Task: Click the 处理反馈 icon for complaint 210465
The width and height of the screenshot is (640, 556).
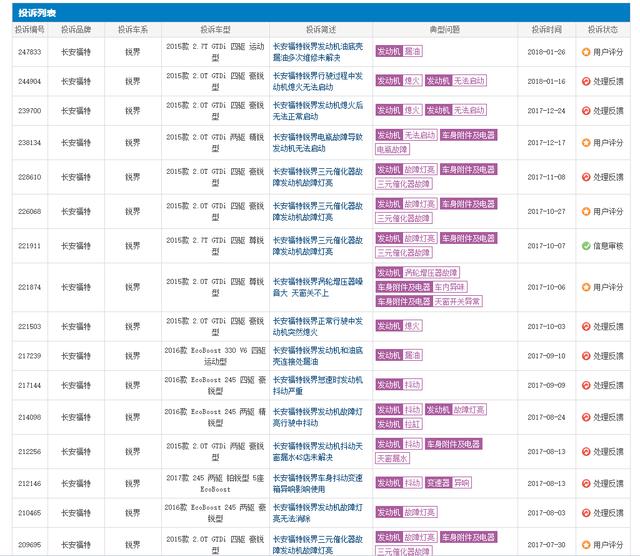Action: [x=586, y=513]
